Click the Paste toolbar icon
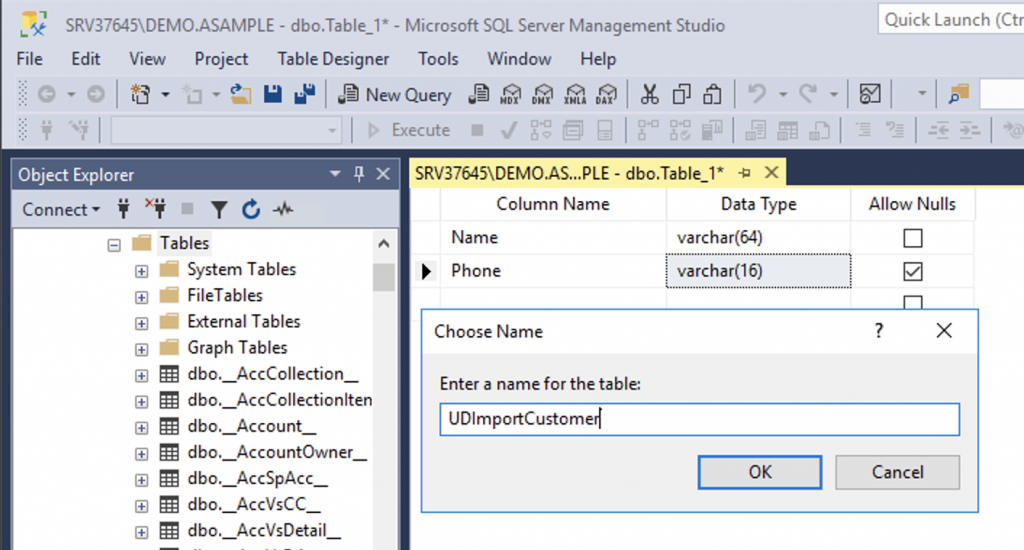Screen dimensions: 1024x550 712,95
